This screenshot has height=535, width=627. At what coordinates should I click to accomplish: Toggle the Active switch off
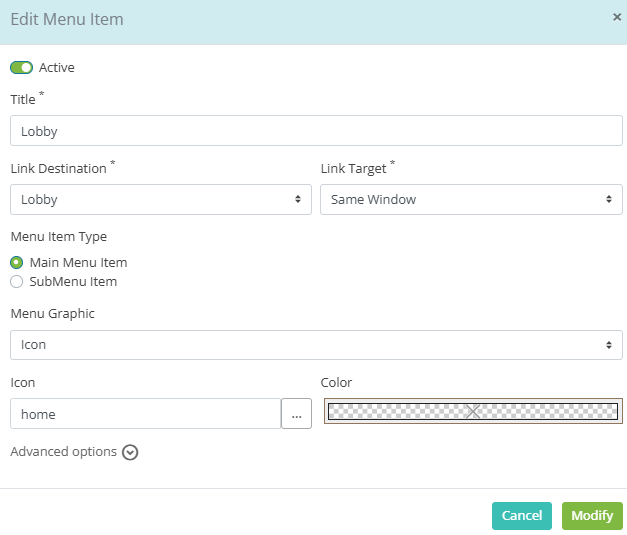[22, 68]
